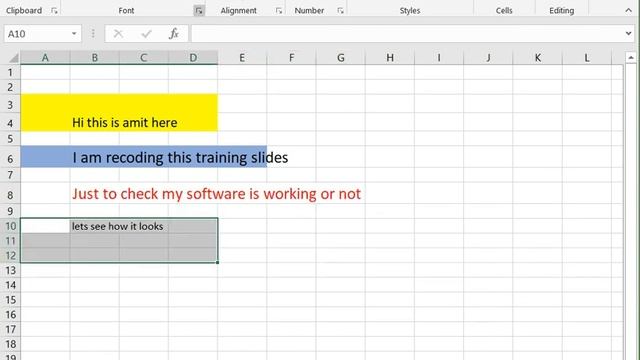Select column K header
This screenshot has height=360, width=640.
pos(538,58)
